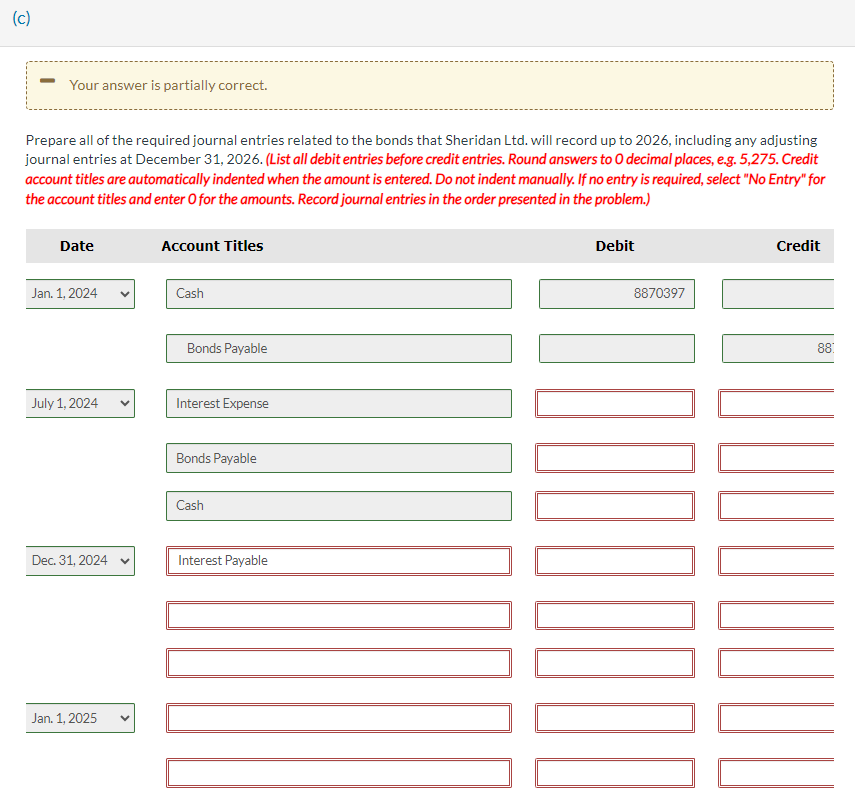Image resolution: width=855 pixels, height=792 pixels.
Task: Open the Jan. 1, 2024 date dropdown
Action: 80,294
